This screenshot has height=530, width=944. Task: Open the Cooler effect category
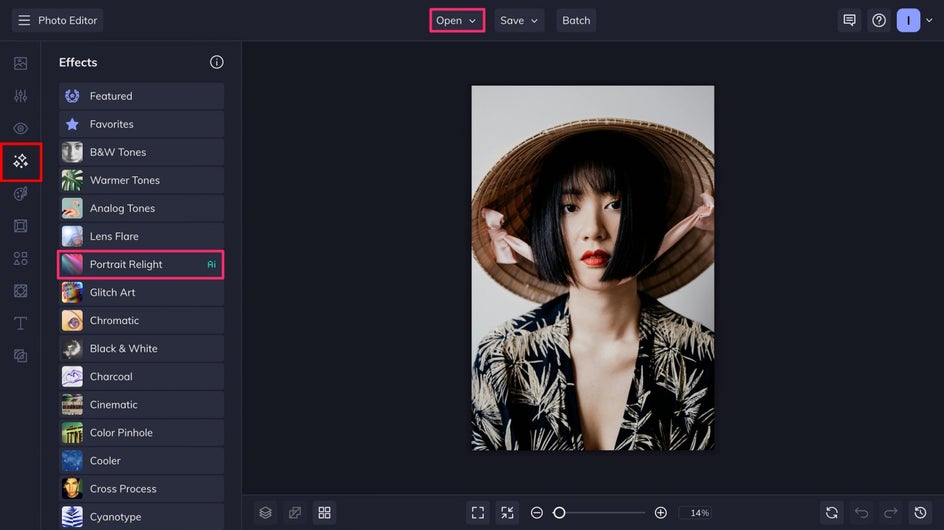pos(141,461)
